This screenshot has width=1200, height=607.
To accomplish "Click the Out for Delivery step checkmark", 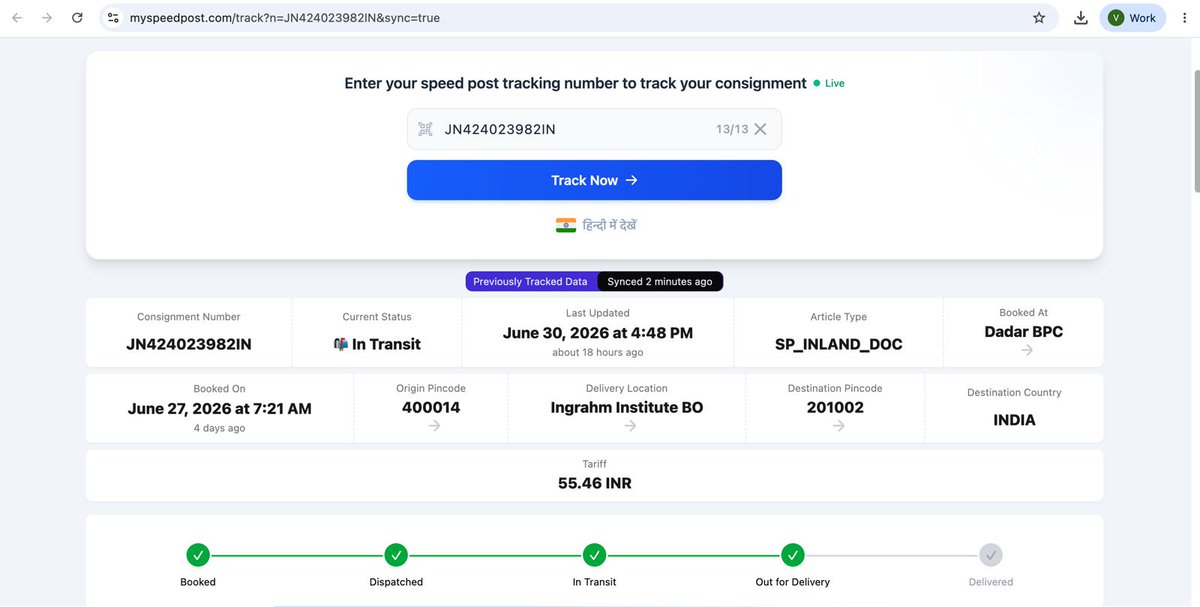I will click(x=793, y=555).
